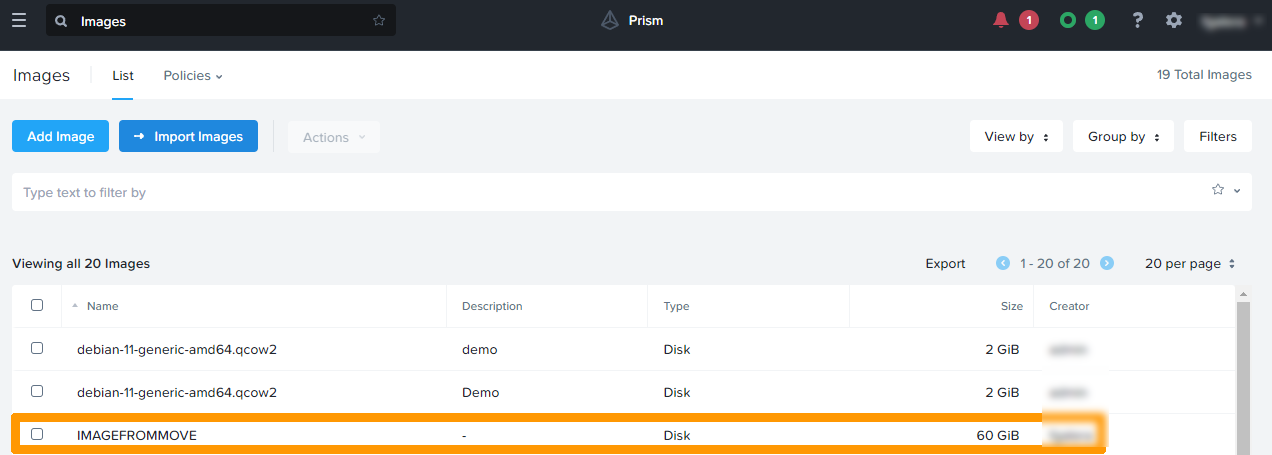This screenshot has width=1272, height=455.
Task: Switch to the List tab
Action: [x=123, y=76]
